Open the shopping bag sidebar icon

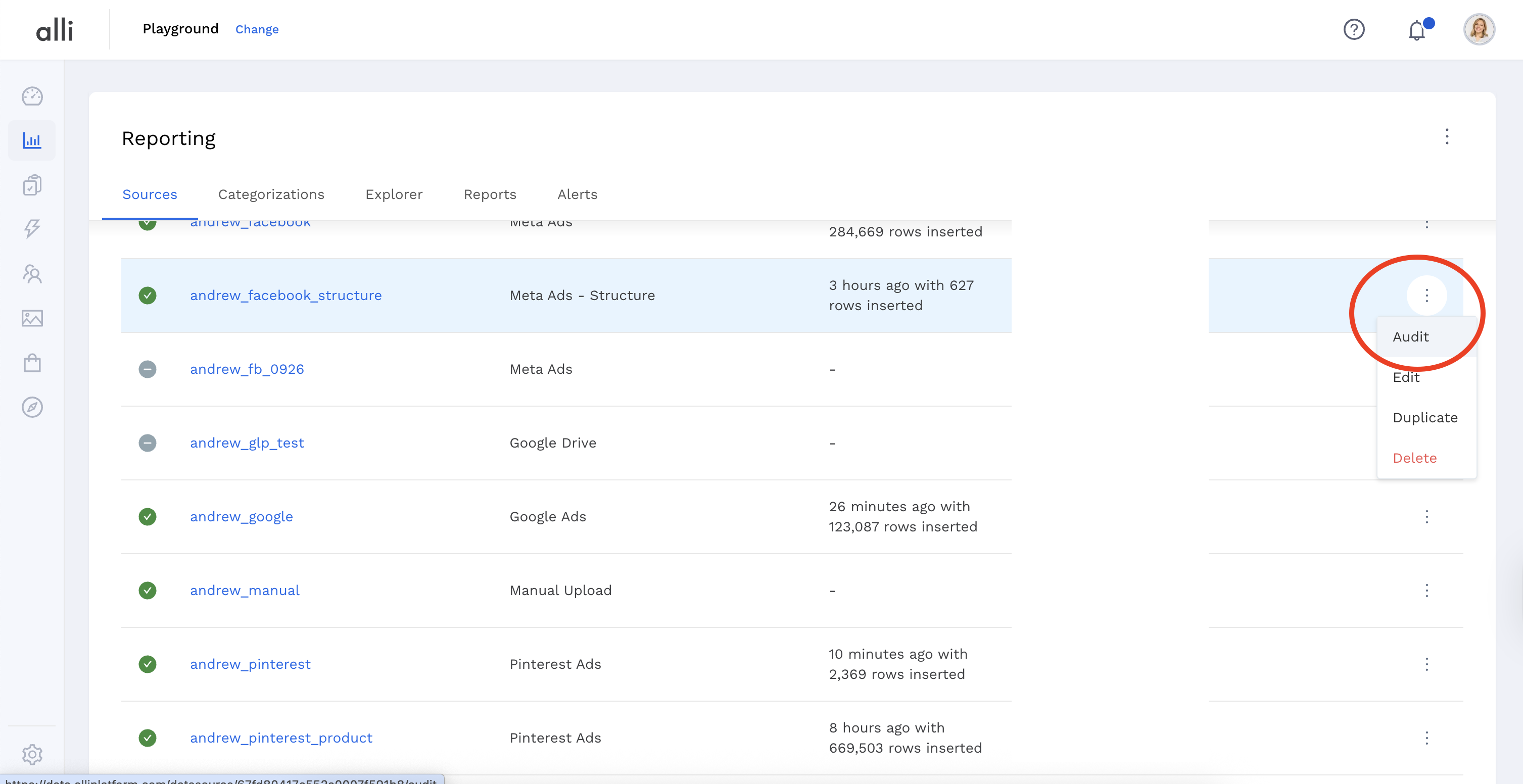pyautogui.click(x=32, y=362)
